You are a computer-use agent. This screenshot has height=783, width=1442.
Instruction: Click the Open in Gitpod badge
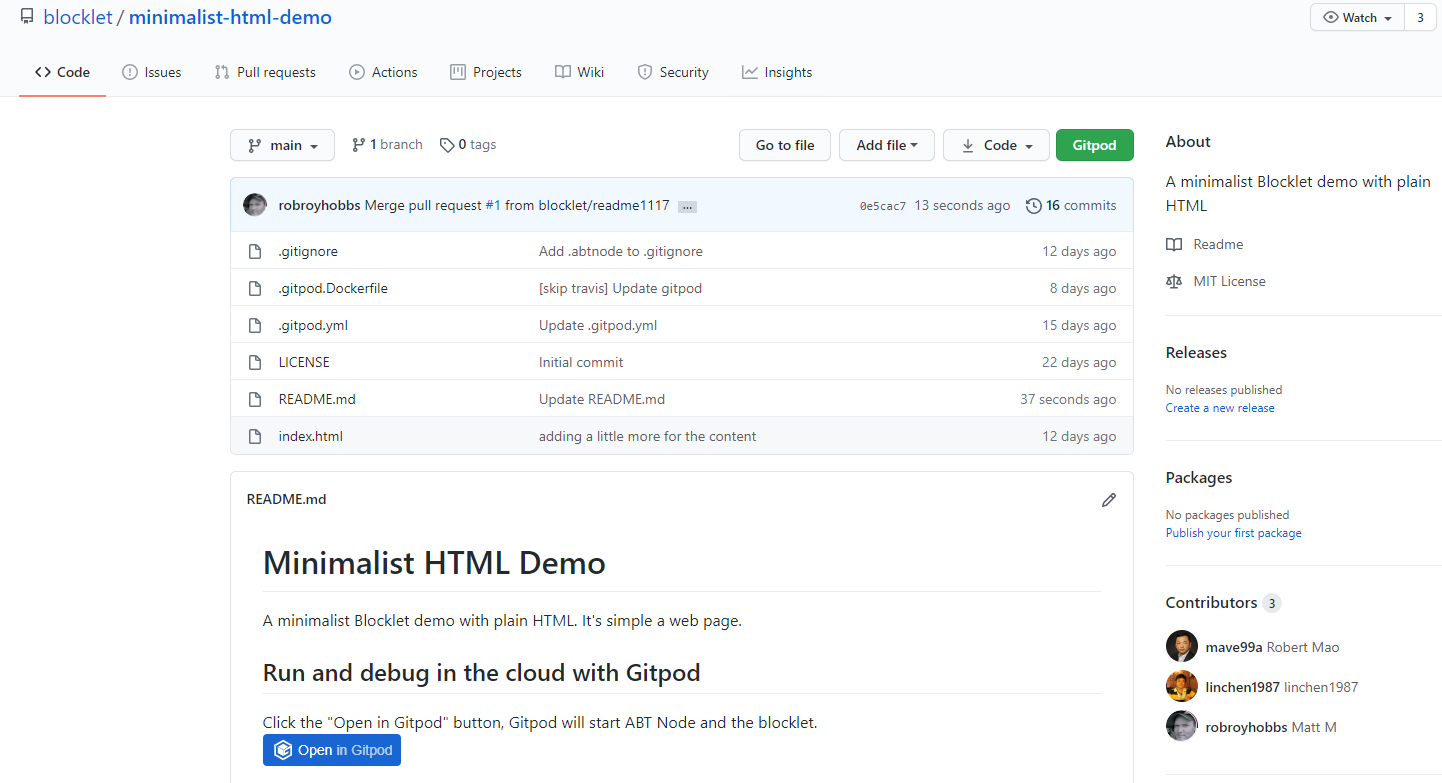[x=332, y=750]
